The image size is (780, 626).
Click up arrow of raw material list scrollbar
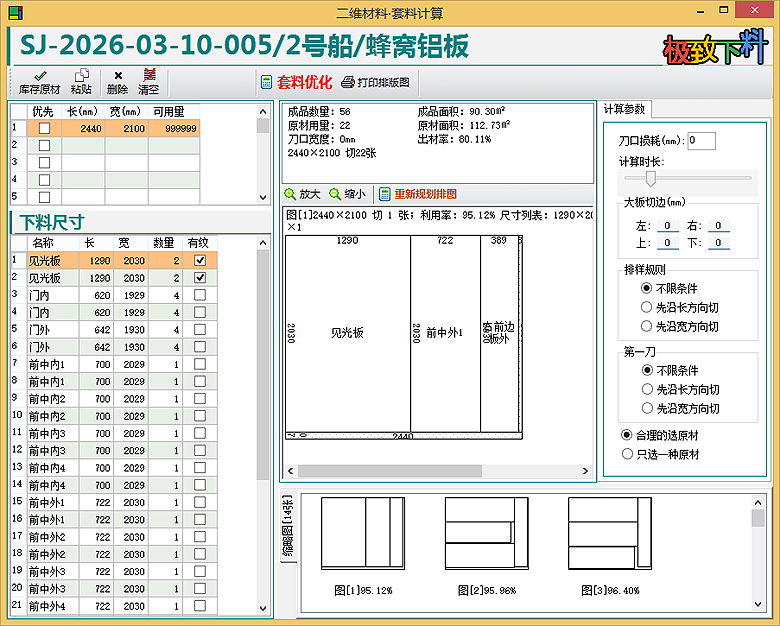coord(263,111)
